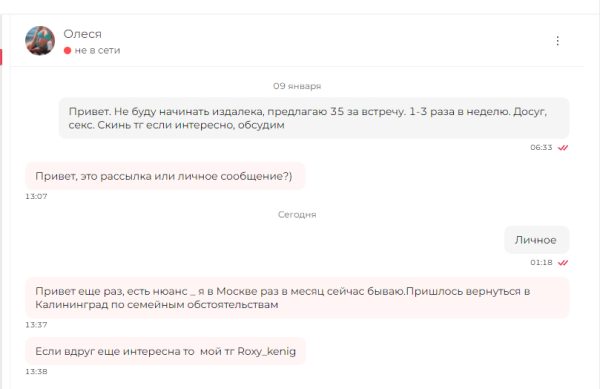Viewport: 600px width, 389px height.
Task: Click the 01:18 sent time label
Action: pos(541,262)
